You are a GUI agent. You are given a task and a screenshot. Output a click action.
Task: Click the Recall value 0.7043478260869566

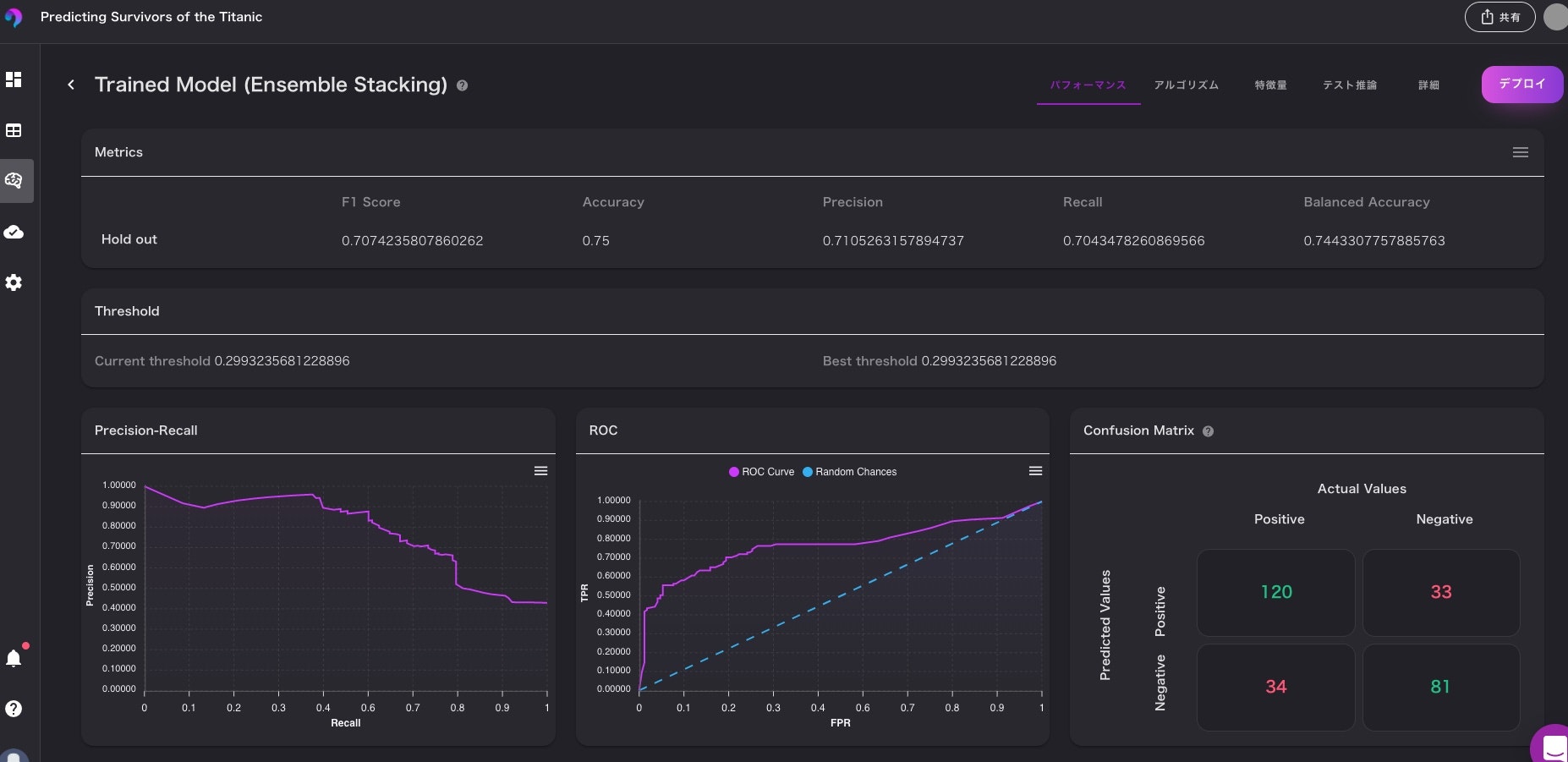(1134, 241)
